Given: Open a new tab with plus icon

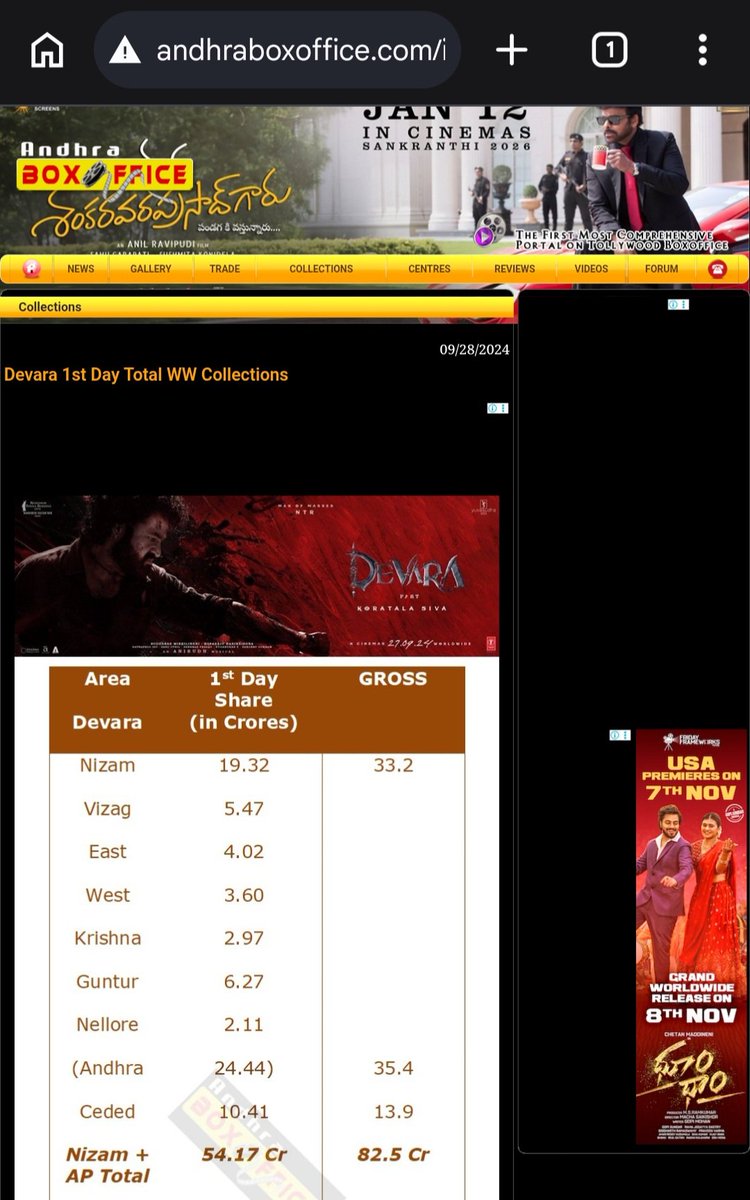Looking at the screenshot, I should click(511, 50).
